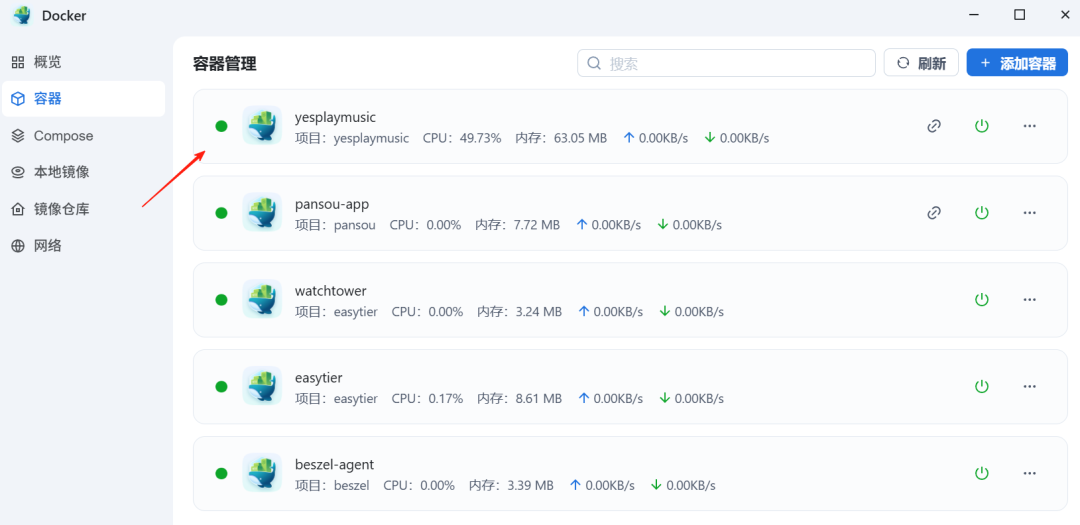Viewport: 1080px width, 525px height.
Task: Select 容器 in the sidebar
Action: pos(83,99)
